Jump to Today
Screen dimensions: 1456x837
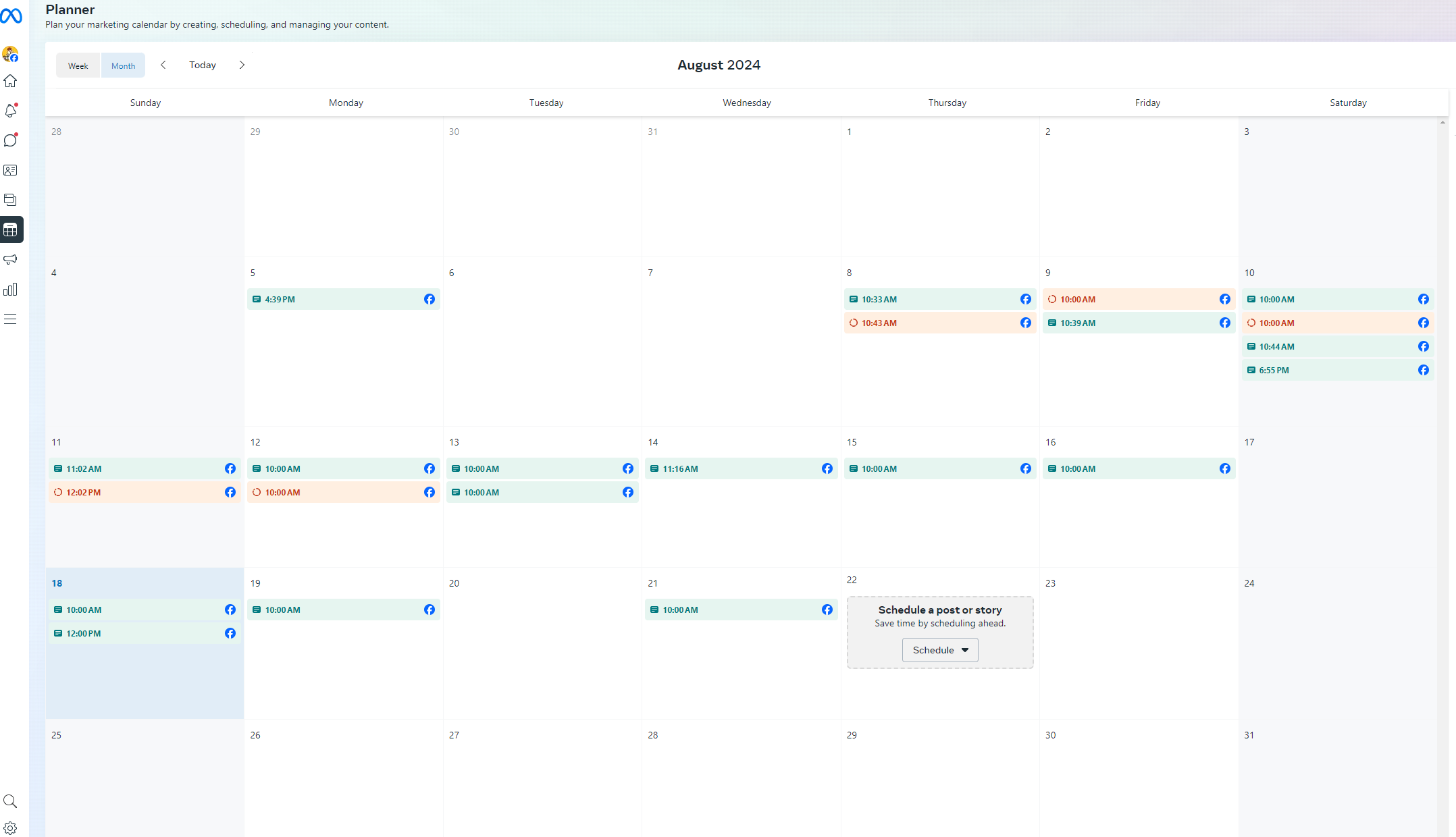tap(203, 65)
